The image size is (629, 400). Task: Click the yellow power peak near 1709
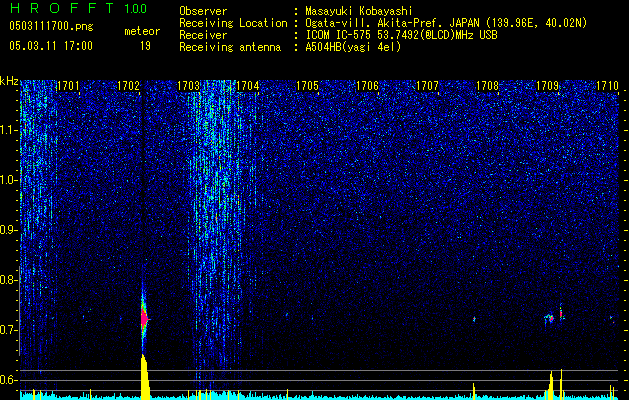(551, 385)
